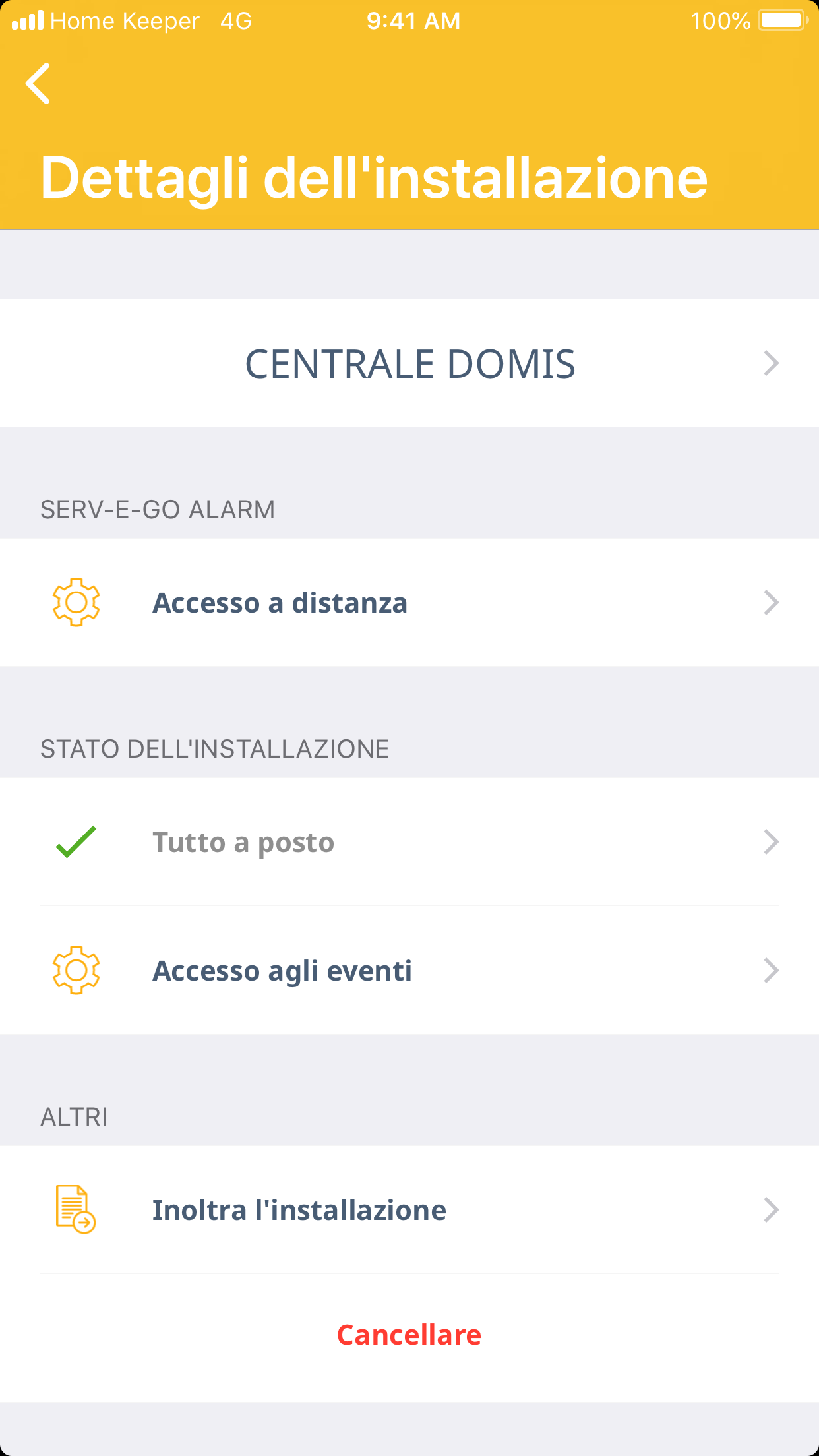Tap the signal strength bars icon

[x=28, y=20]
